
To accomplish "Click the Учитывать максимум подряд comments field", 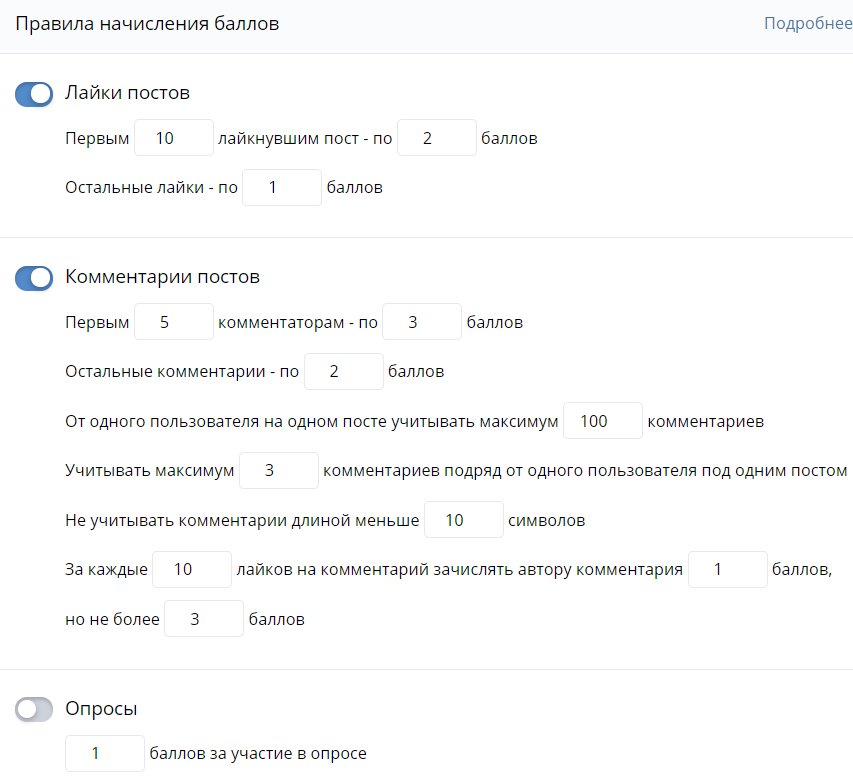I will click(x=279, y=471).
